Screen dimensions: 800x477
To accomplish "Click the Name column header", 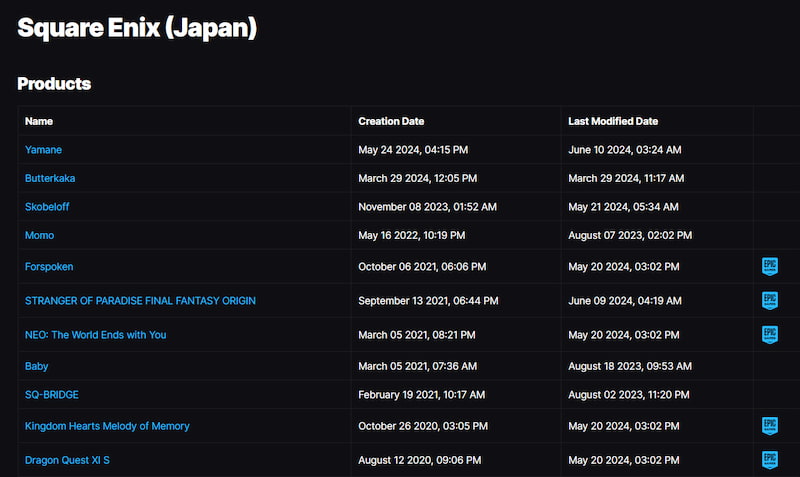I will [39, 121].
